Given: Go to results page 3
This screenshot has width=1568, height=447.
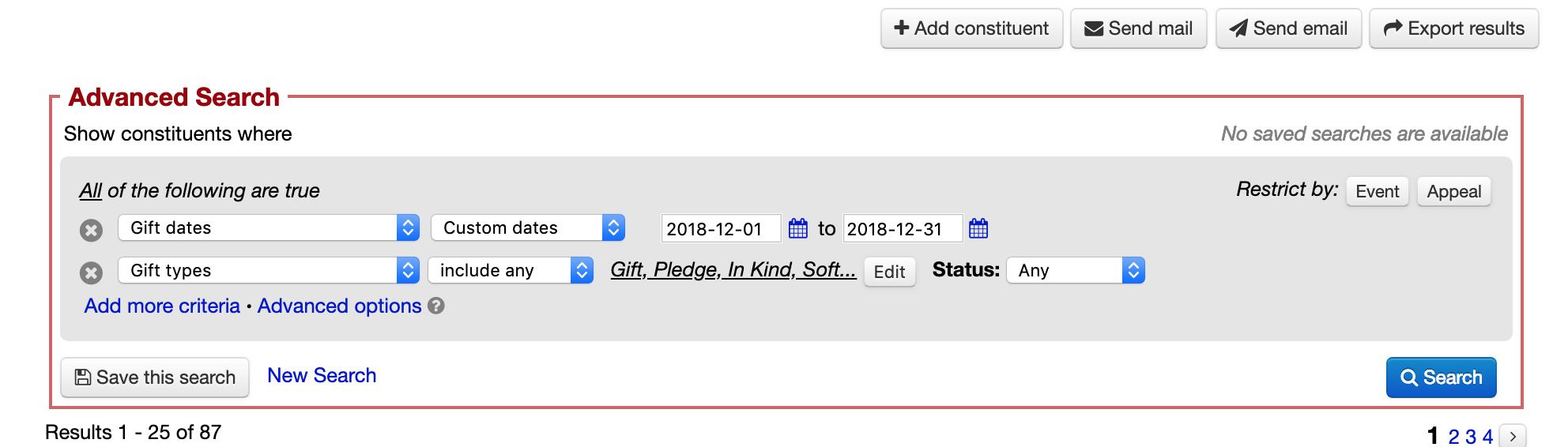Looking at the screenshot, I should pos(1470,436).
